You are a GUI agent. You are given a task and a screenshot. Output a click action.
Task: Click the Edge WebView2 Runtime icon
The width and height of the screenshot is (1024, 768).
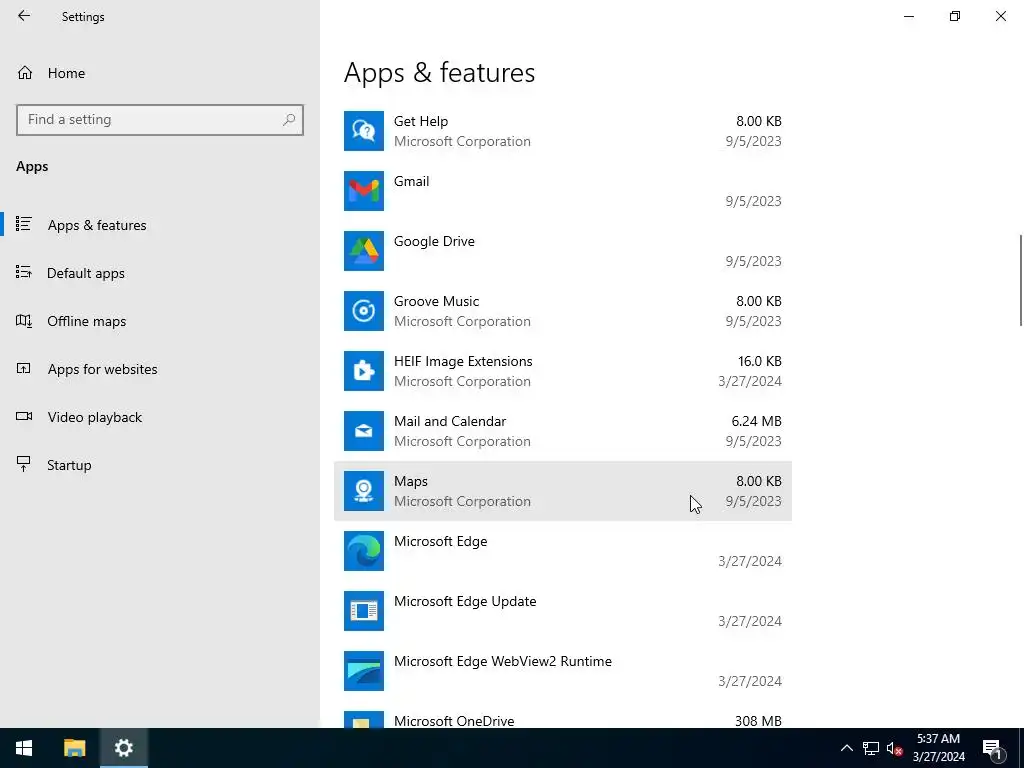click(364, 671)
